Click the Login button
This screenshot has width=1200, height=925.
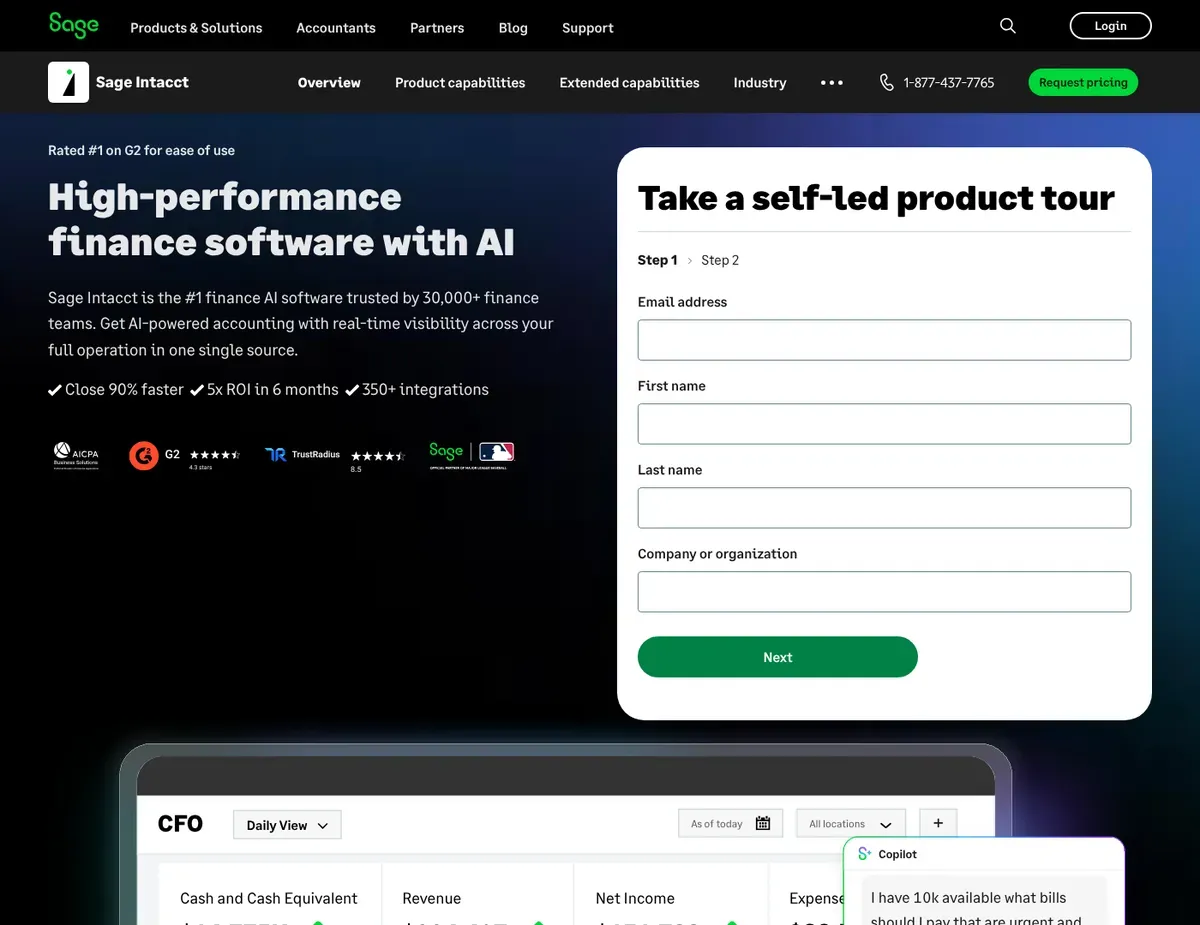(x=1111, y=26)
